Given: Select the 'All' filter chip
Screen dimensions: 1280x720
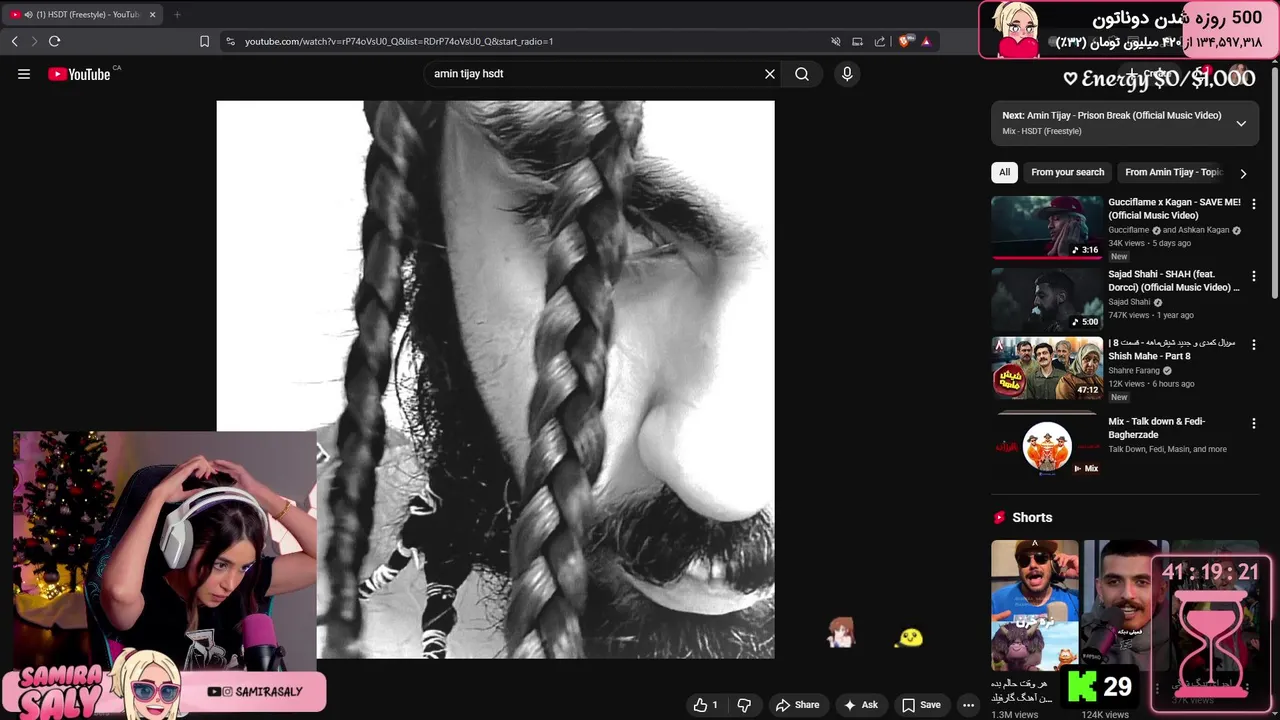Looking at the screenshot, I should [x=1004, y=172].
